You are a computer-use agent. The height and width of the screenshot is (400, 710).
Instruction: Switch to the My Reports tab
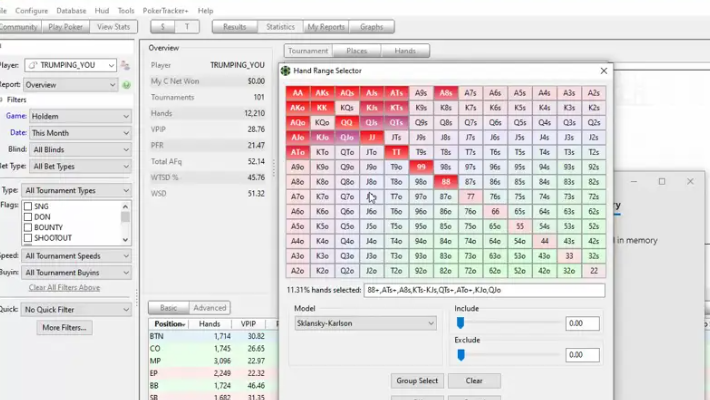coord(326,27)
